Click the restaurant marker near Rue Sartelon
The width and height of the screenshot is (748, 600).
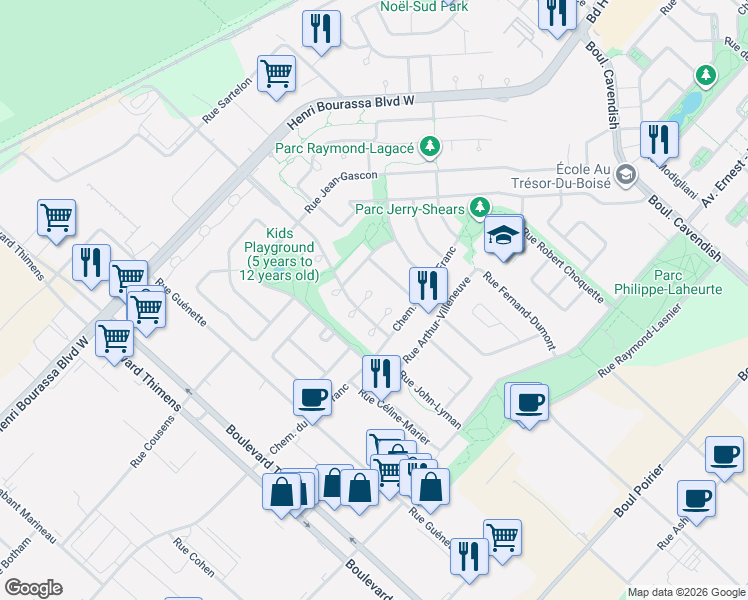pos(322,31)
